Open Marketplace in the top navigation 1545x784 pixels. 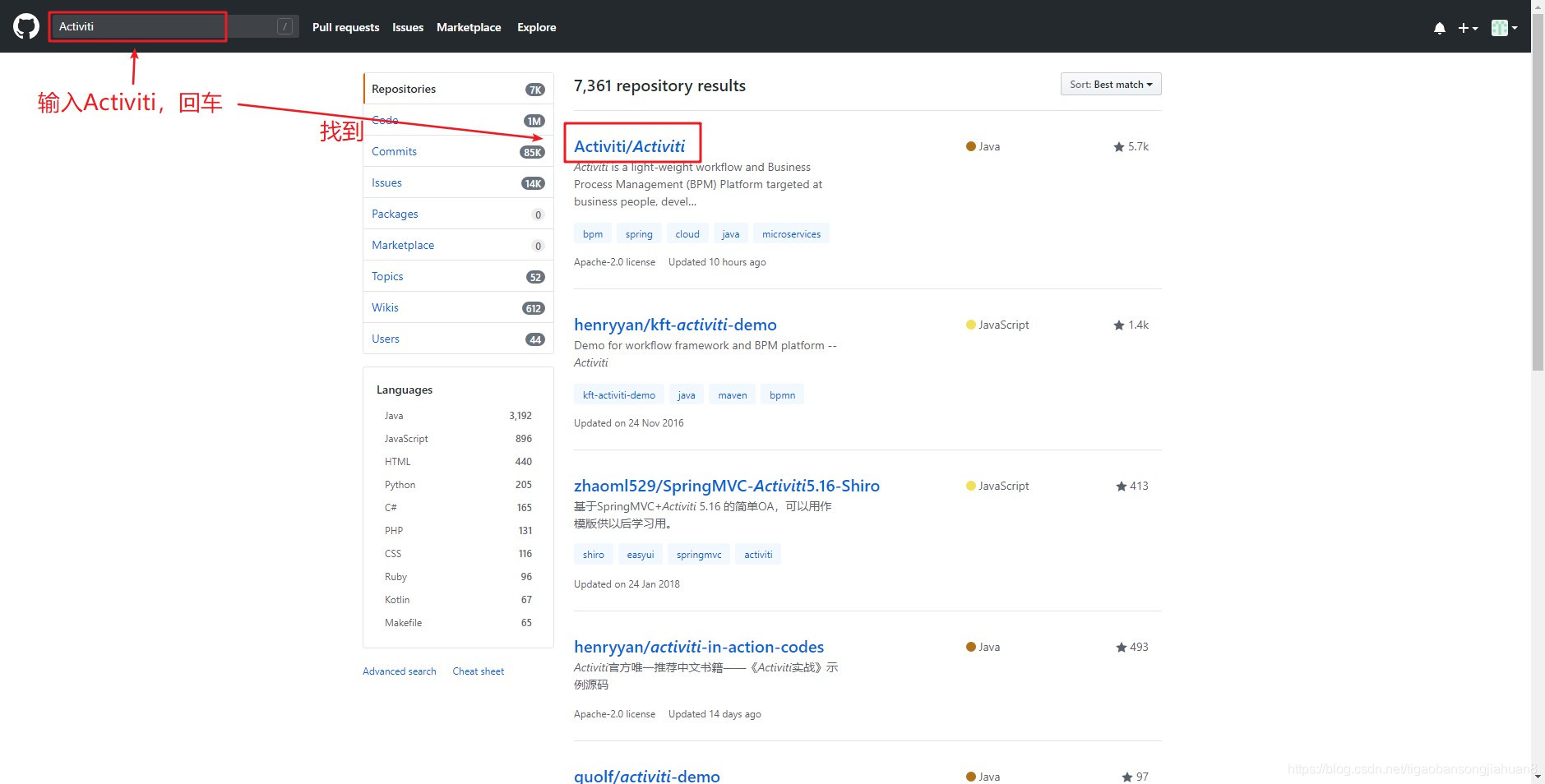pyautogui.click(x=469, y=27)
